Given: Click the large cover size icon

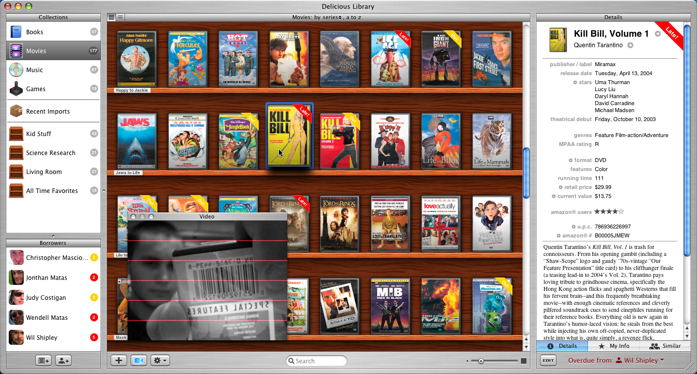Looking at the screenshot, I should pyautogui.click(x=524, y=361).
